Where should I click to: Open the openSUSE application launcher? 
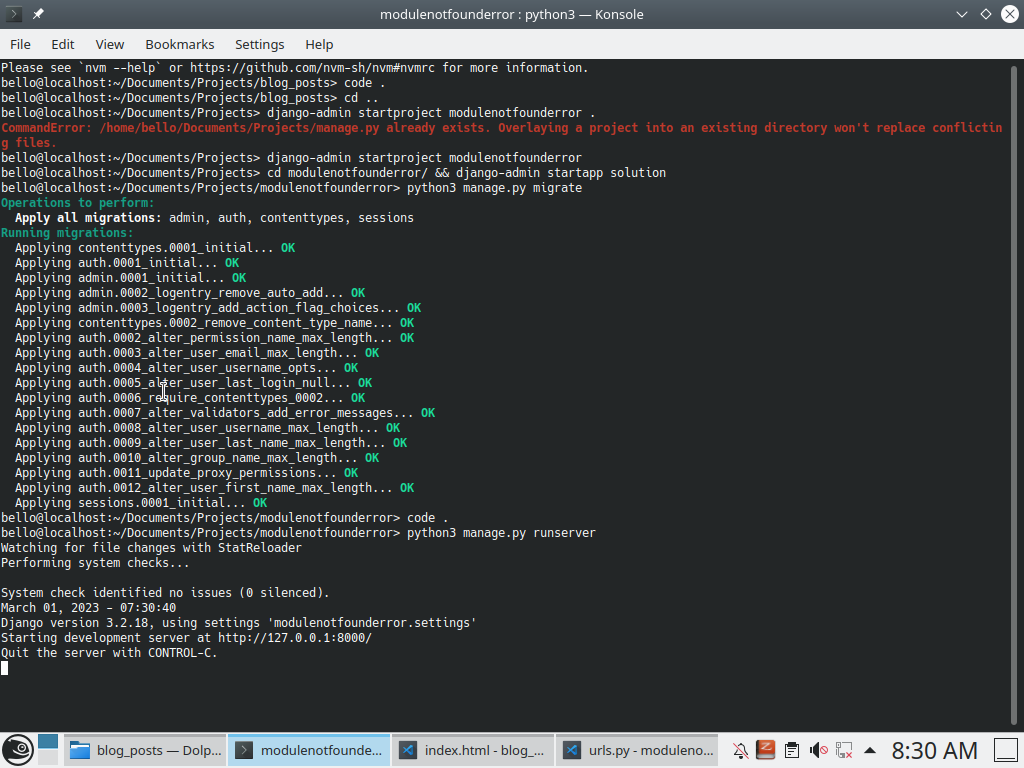coord(17,750)
